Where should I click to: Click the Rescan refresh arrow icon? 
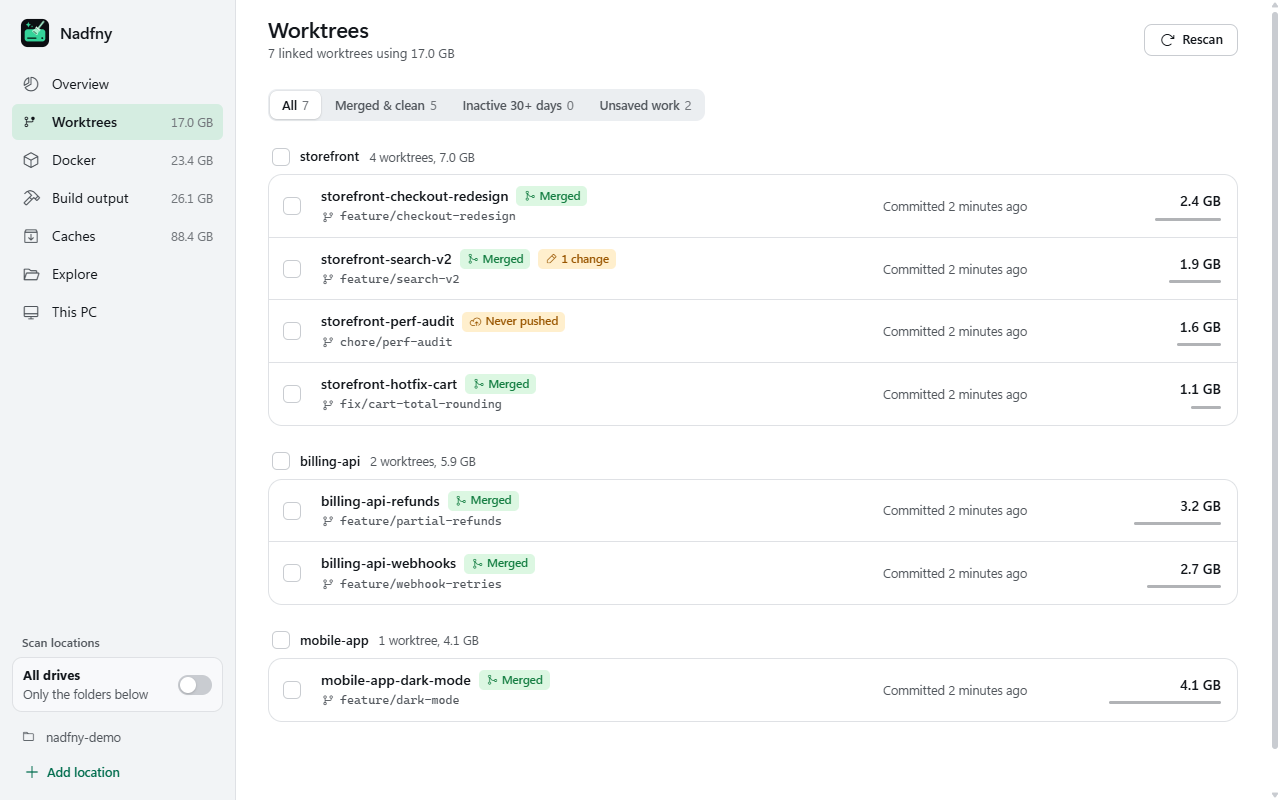point(1167,40)
